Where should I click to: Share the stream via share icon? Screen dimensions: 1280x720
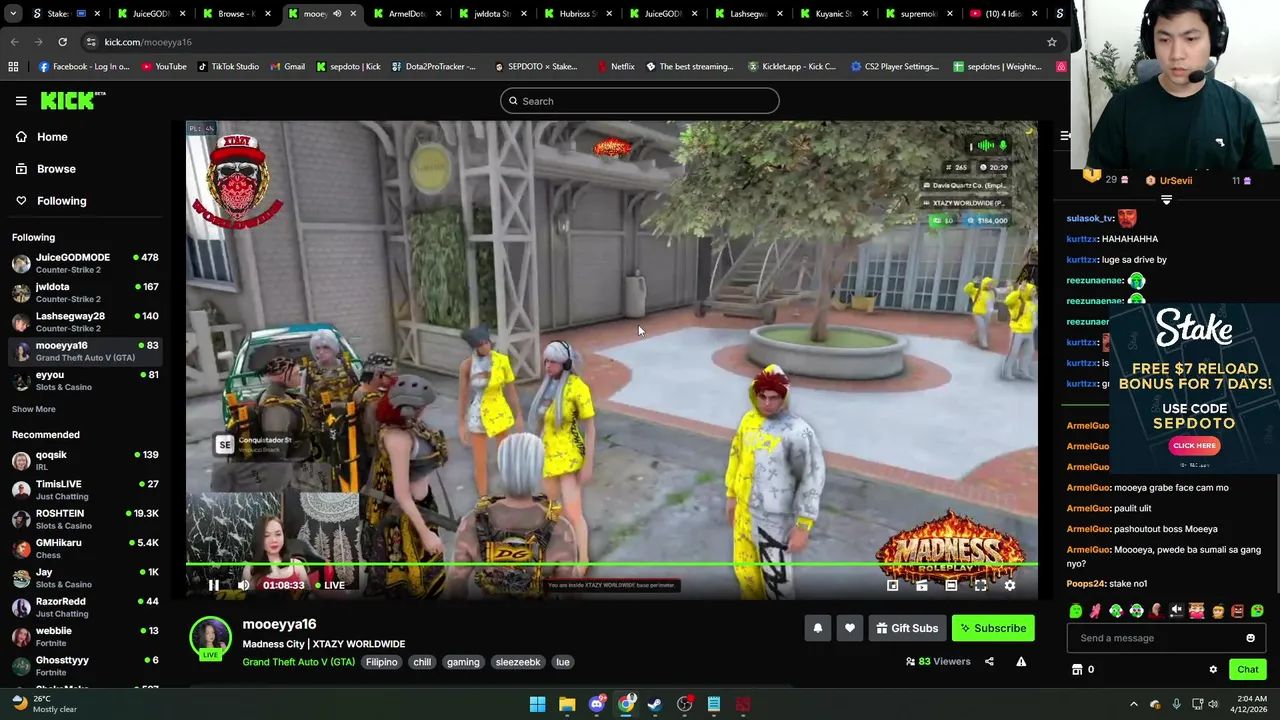(x=989, y=661)
